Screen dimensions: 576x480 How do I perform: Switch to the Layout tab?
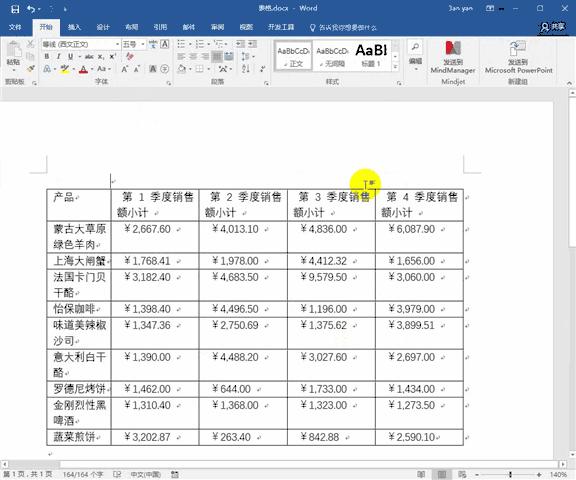(x=132, y=27)
